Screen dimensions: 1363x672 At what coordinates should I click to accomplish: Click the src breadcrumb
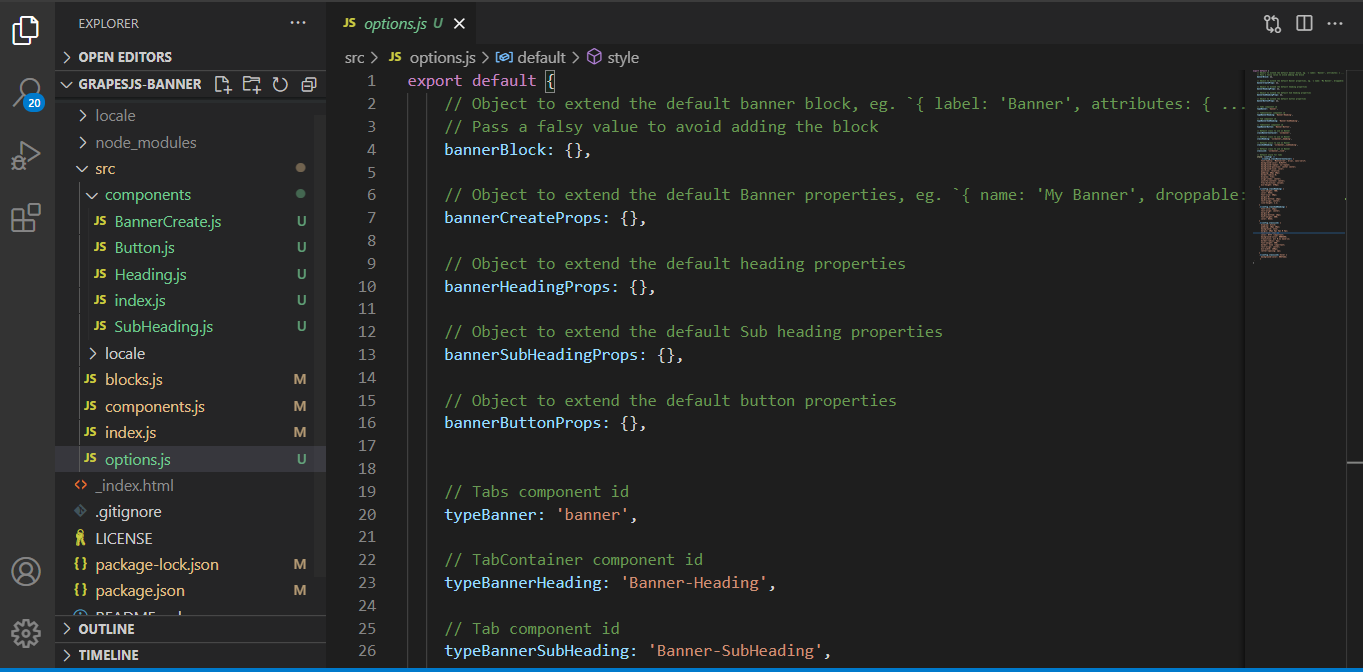pos(354,58)
